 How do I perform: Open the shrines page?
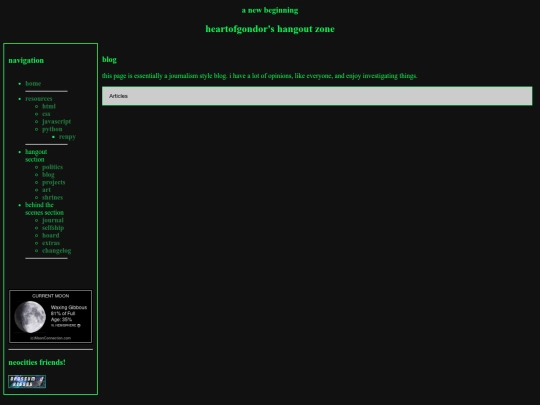[52, 197]
